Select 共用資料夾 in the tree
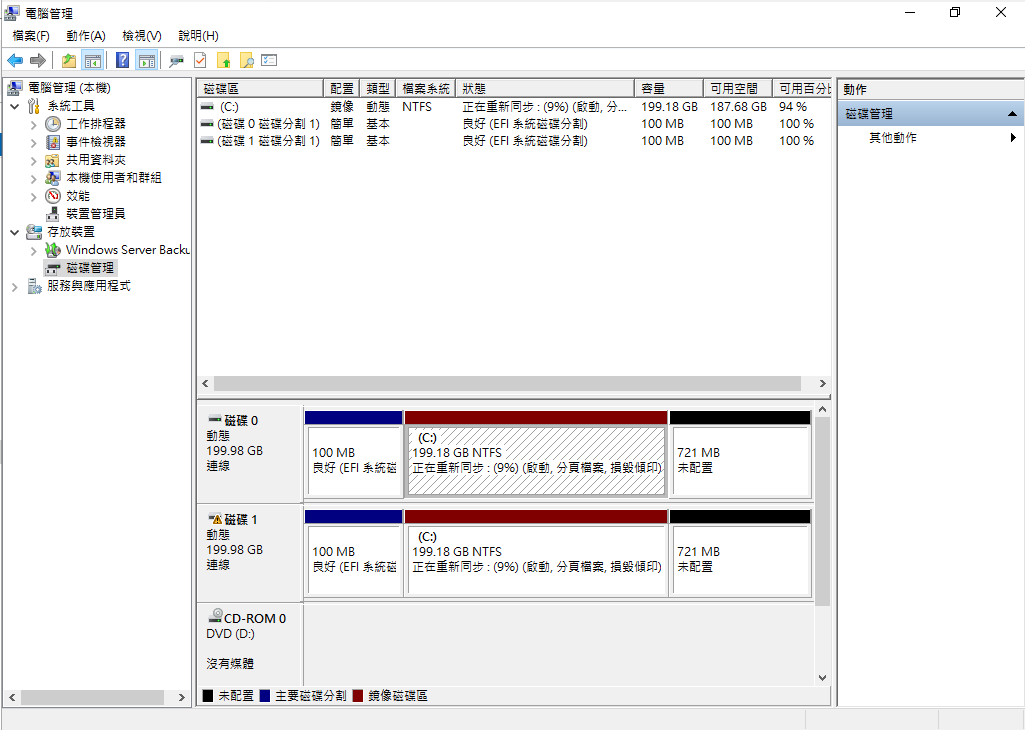The width and height of the screenshot is (1025, 730). tap(95, 159)
